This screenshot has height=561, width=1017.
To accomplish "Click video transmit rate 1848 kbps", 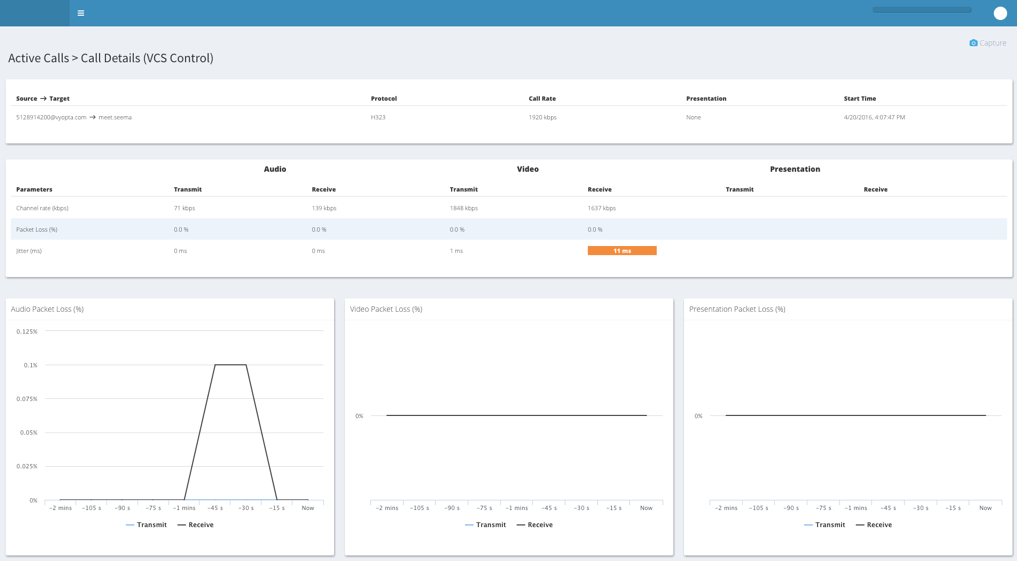I will (x=464, y=208).
